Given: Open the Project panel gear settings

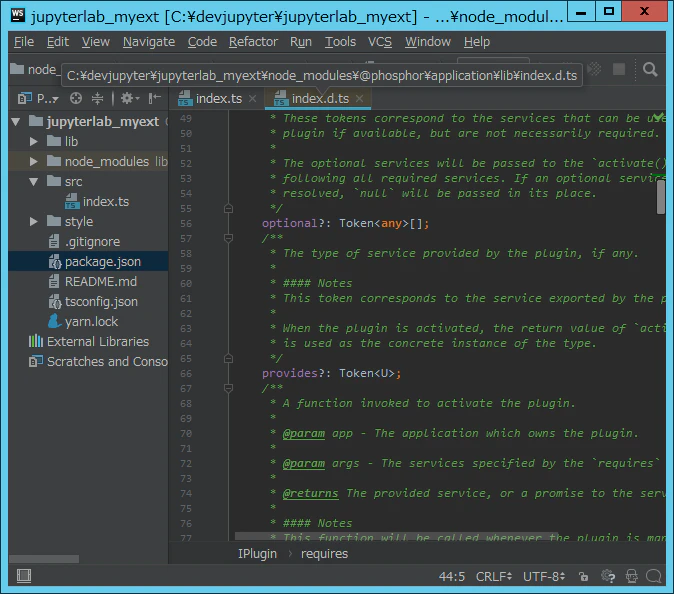Looking at the screenshot, I should [129, 98].
